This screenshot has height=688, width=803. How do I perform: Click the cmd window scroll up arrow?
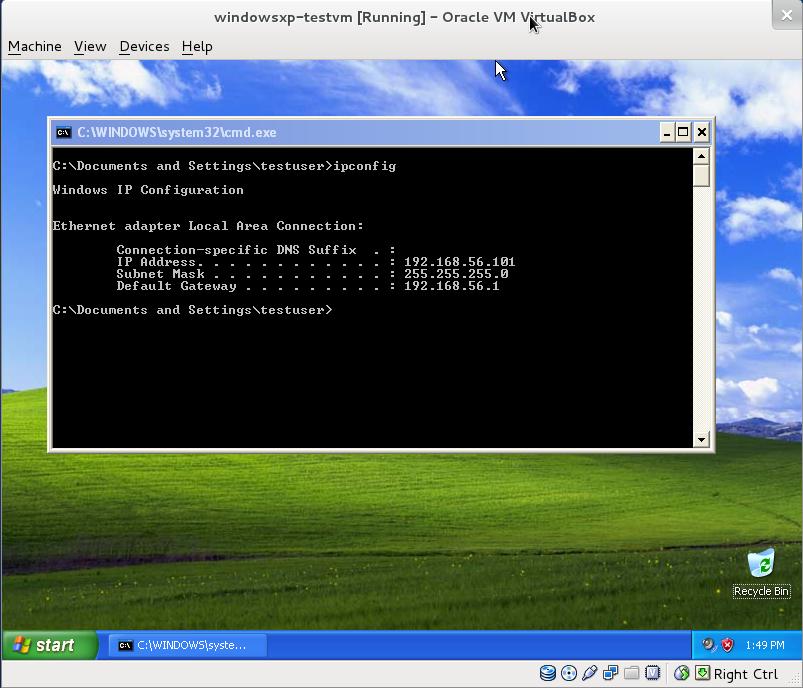click(701, 155)
